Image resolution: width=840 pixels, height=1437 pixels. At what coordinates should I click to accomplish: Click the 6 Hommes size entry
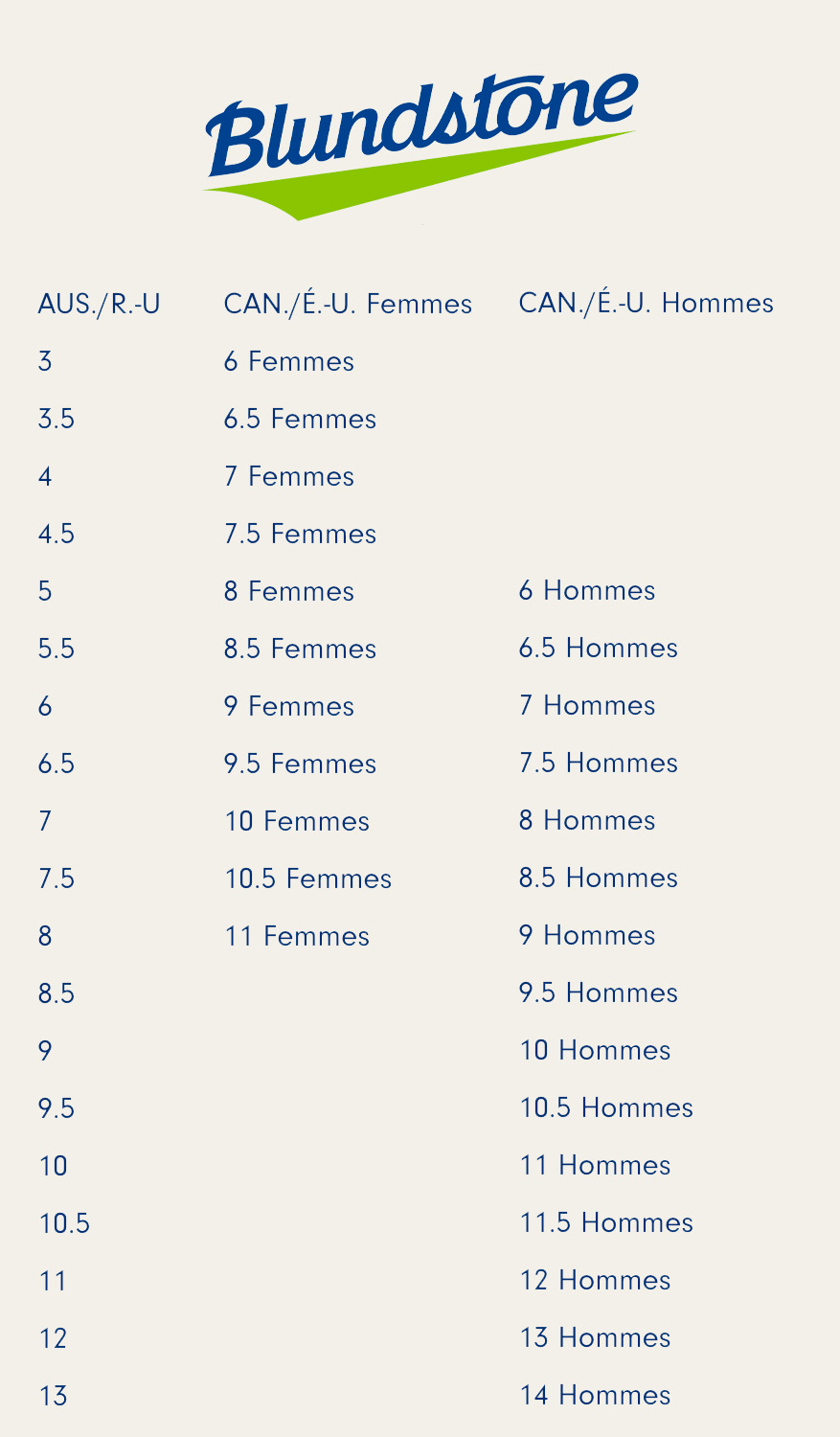(587, 591)
